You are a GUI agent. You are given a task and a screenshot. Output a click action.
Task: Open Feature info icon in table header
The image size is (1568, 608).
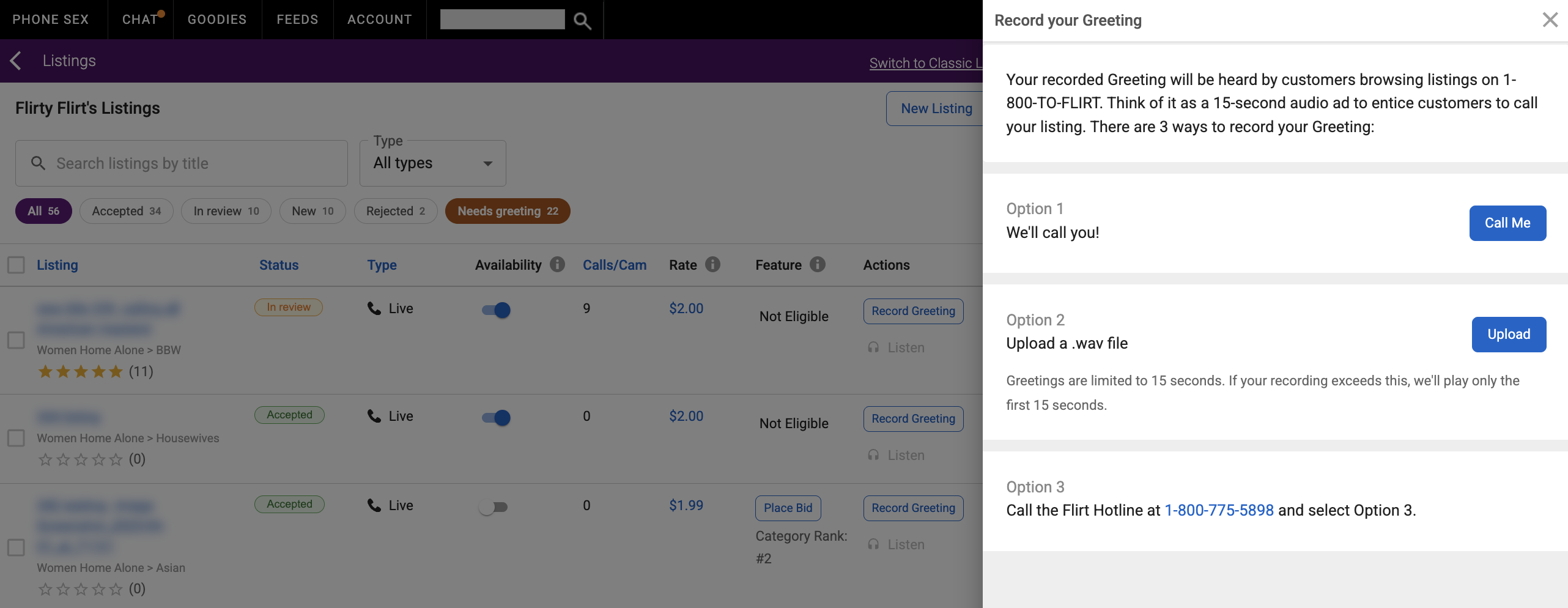pyautogui.click(x=818, y=264)
